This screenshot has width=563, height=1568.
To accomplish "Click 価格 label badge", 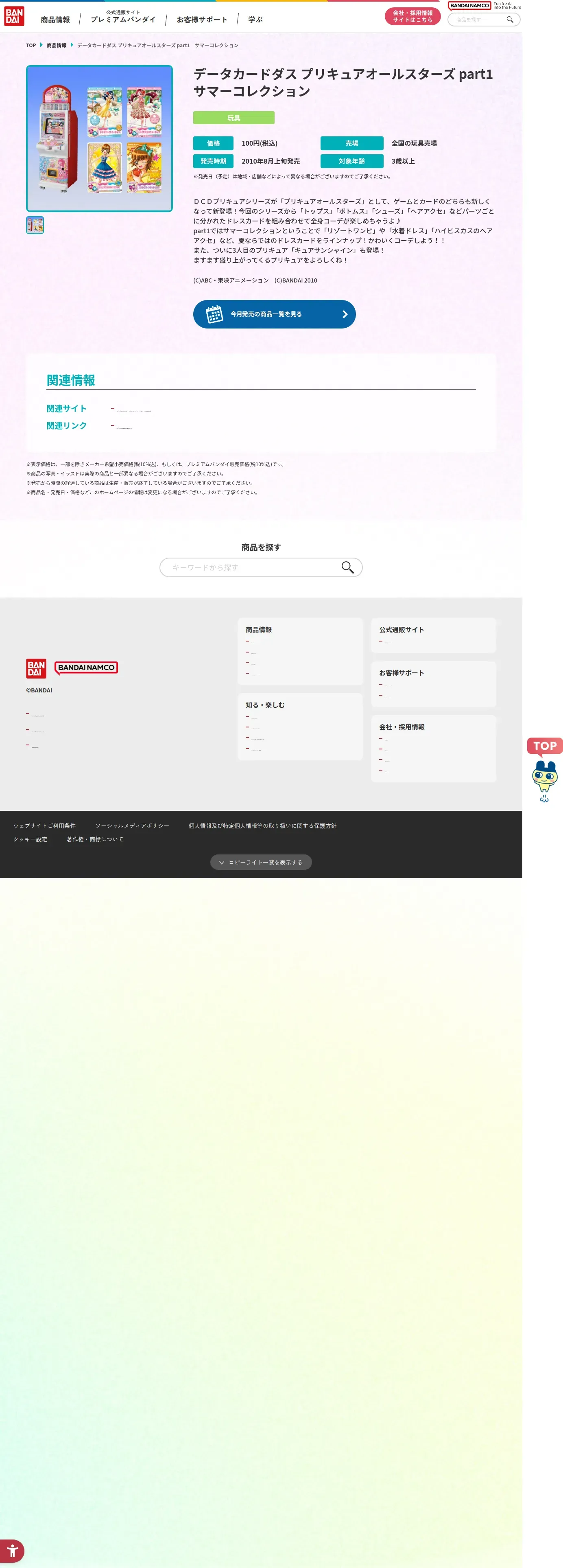I will pos(214,143).
